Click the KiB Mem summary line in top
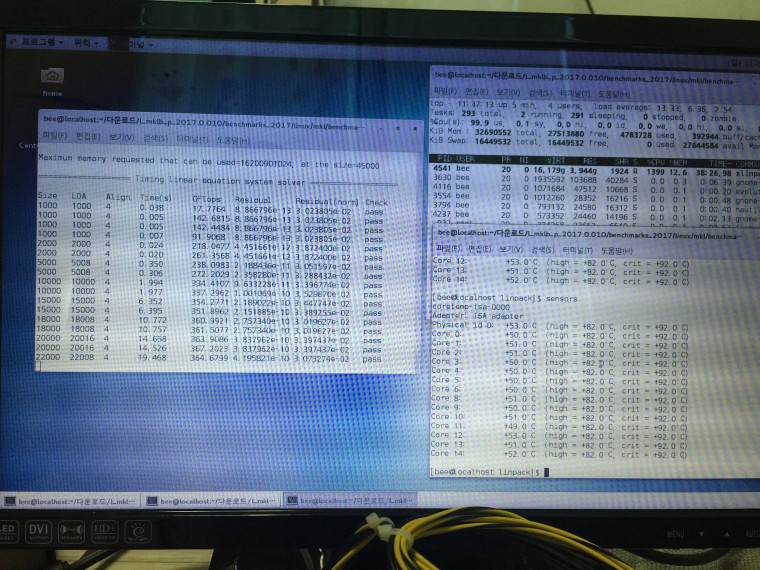760x570 pixels. 595,134
